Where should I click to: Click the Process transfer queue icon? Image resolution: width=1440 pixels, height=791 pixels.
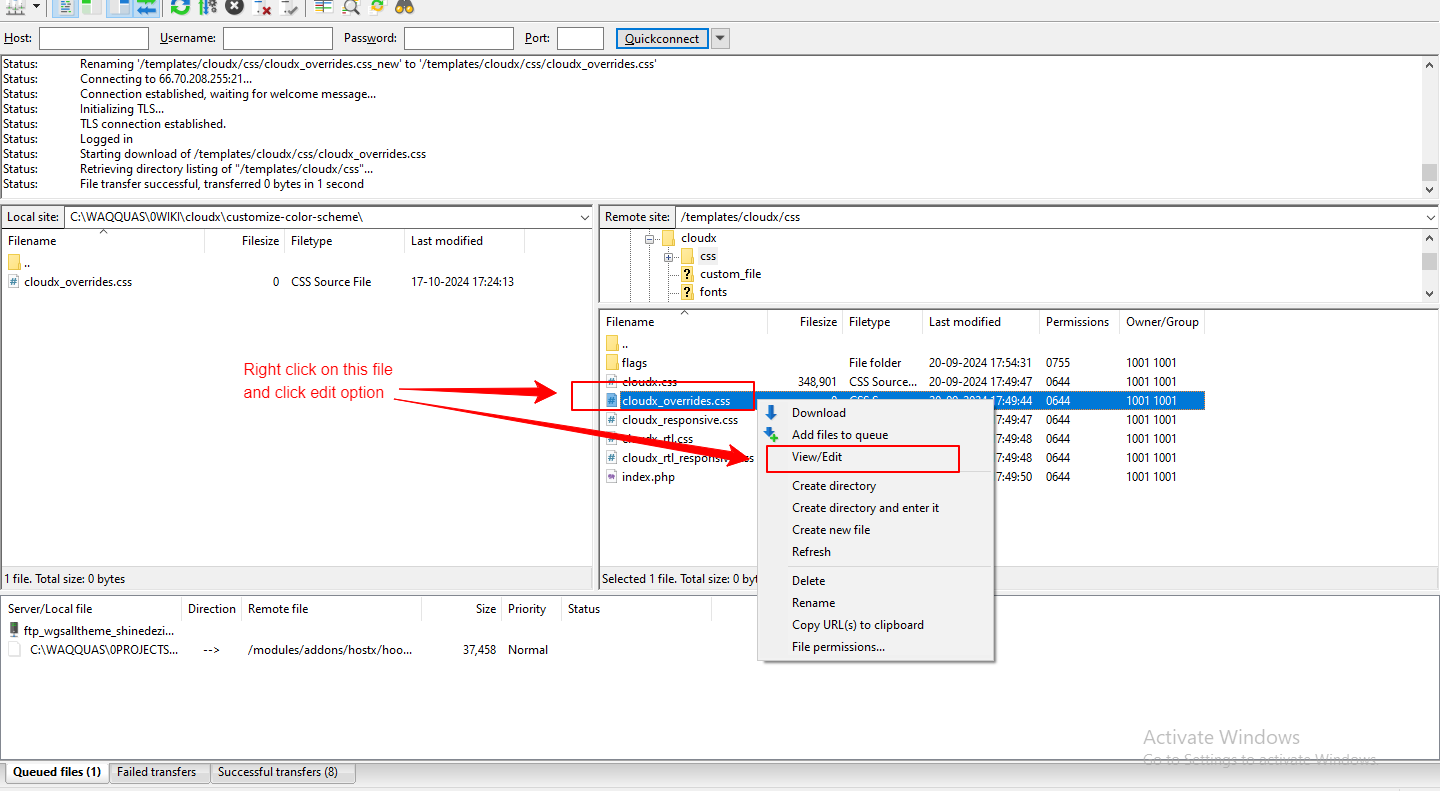pos(207,7)
